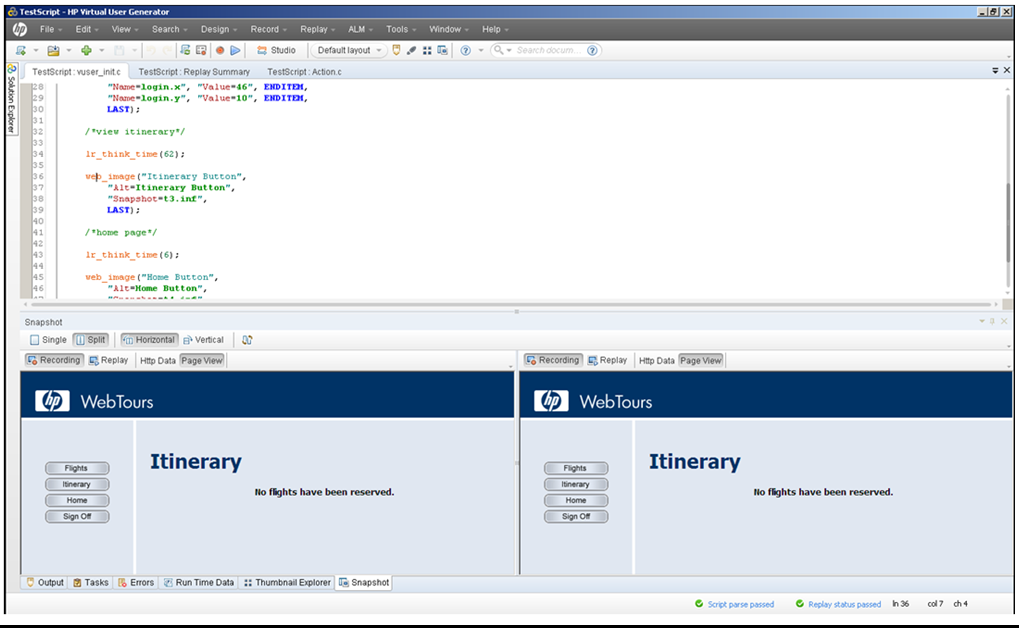Switch to TestScript : Action.c tab

[x=304, y=72]
